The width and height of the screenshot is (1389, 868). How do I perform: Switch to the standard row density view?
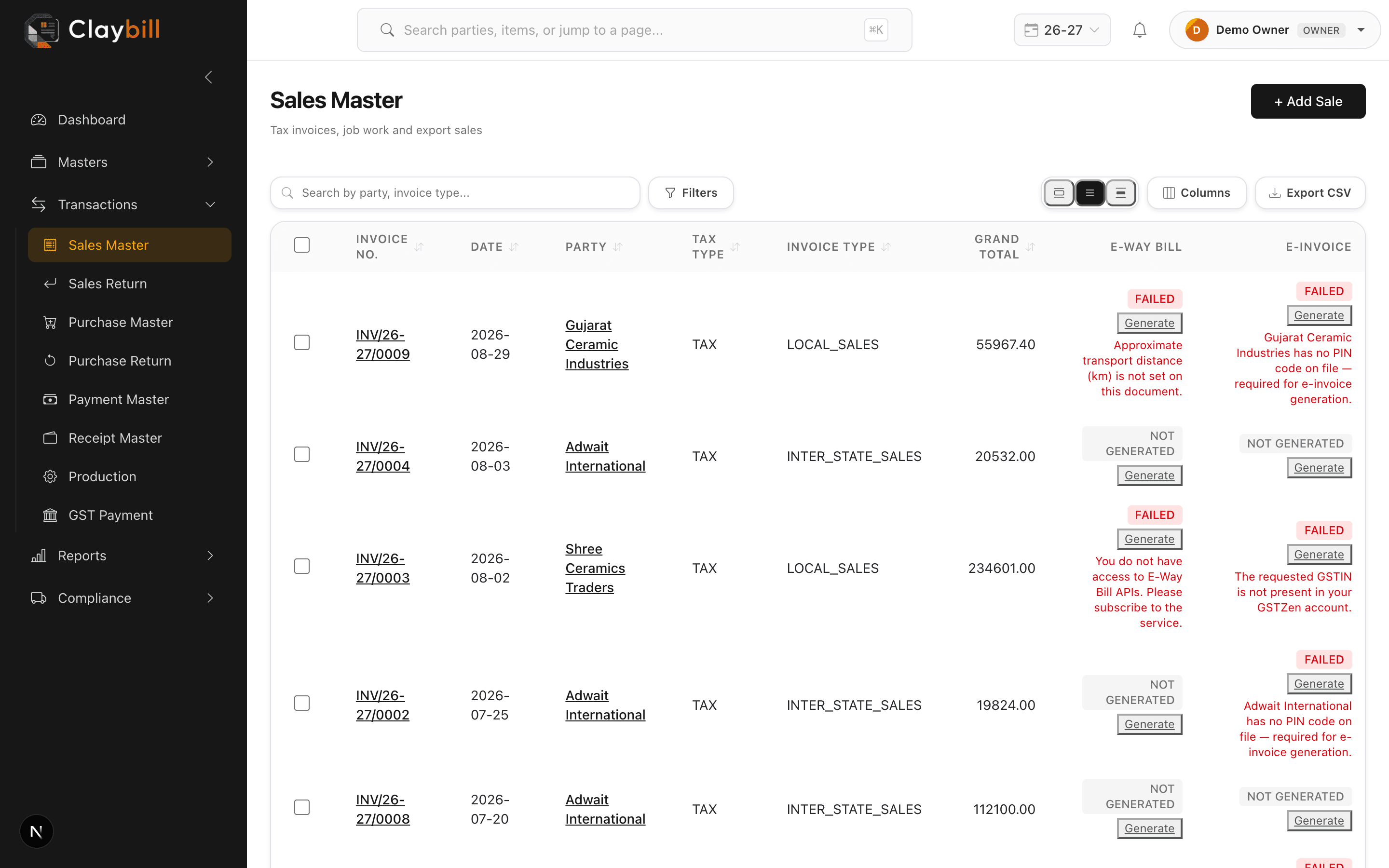(1090, 193)
